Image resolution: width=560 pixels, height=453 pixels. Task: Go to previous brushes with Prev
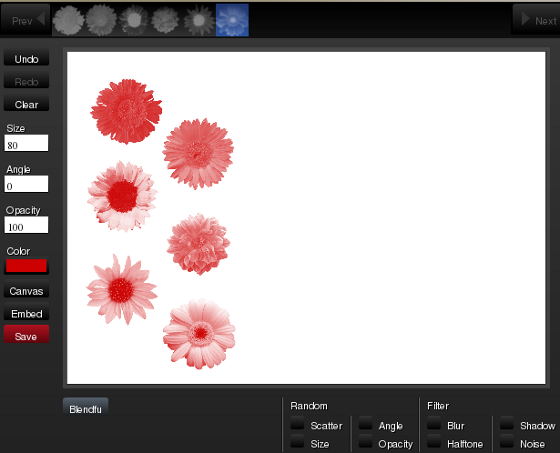25,20
